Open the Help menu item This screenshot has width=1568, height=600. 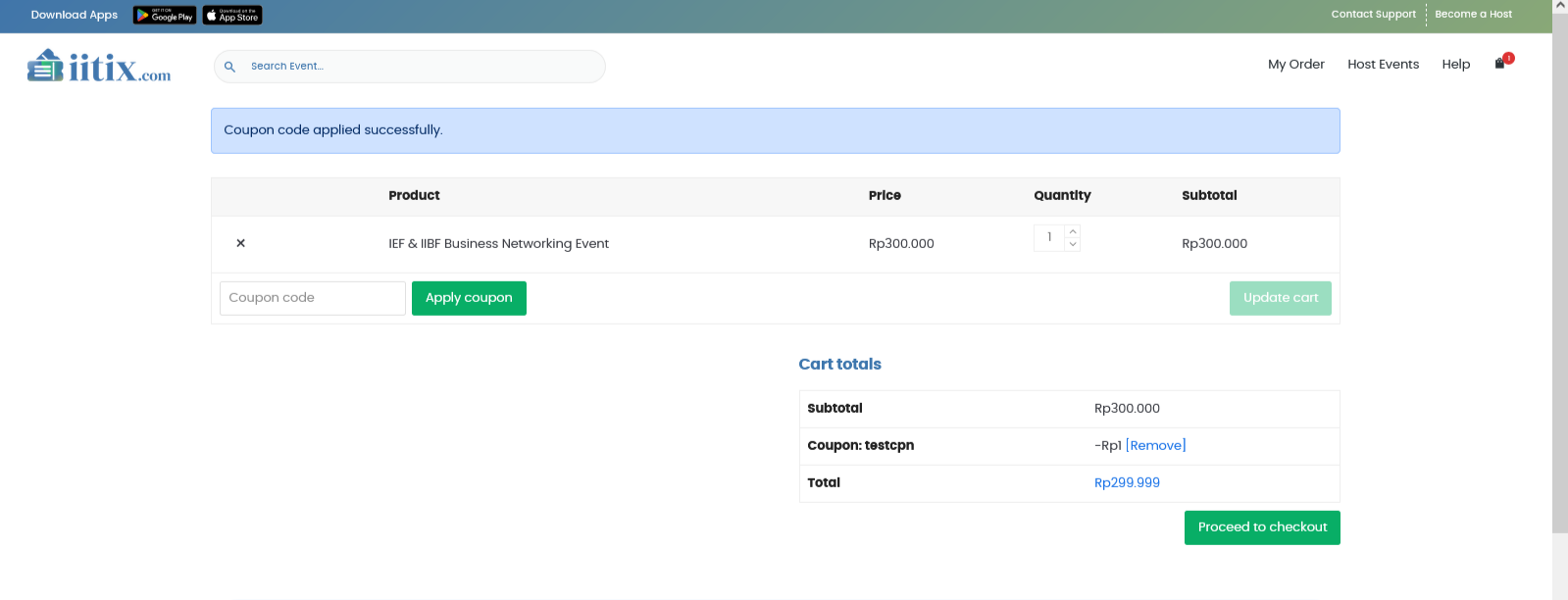[1455, 65]
